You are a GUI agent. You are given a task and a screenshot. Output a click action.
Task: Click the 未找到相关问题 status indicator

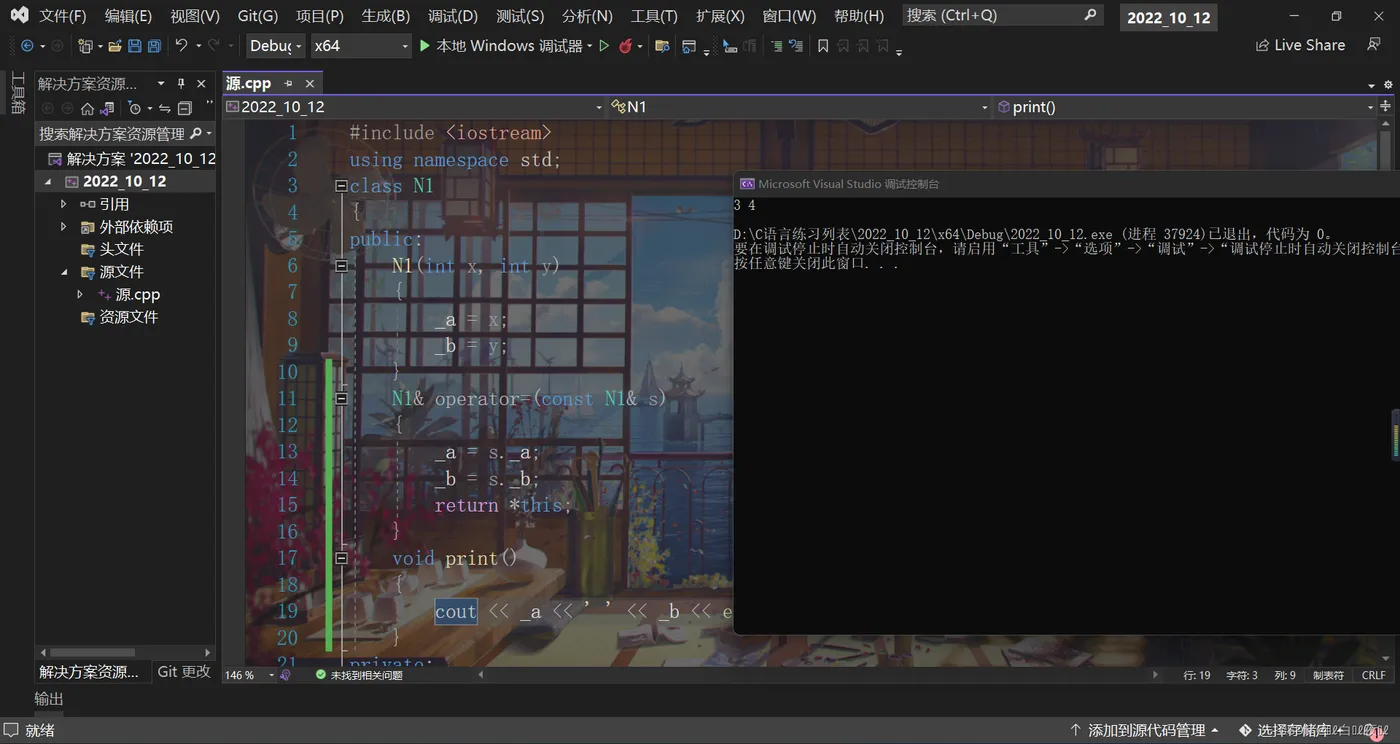coord(359,675)
